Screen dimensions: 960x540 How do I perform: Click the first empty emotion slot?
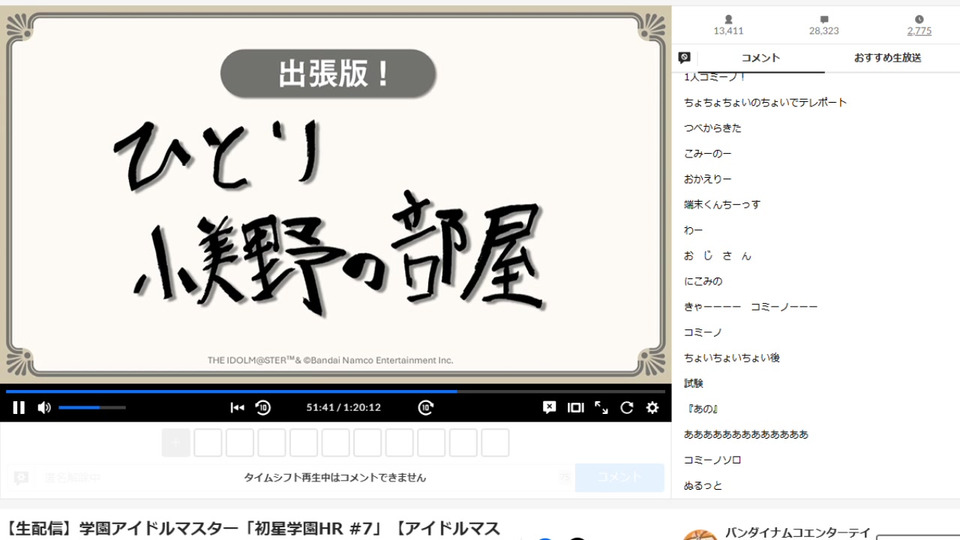[208, 443]
